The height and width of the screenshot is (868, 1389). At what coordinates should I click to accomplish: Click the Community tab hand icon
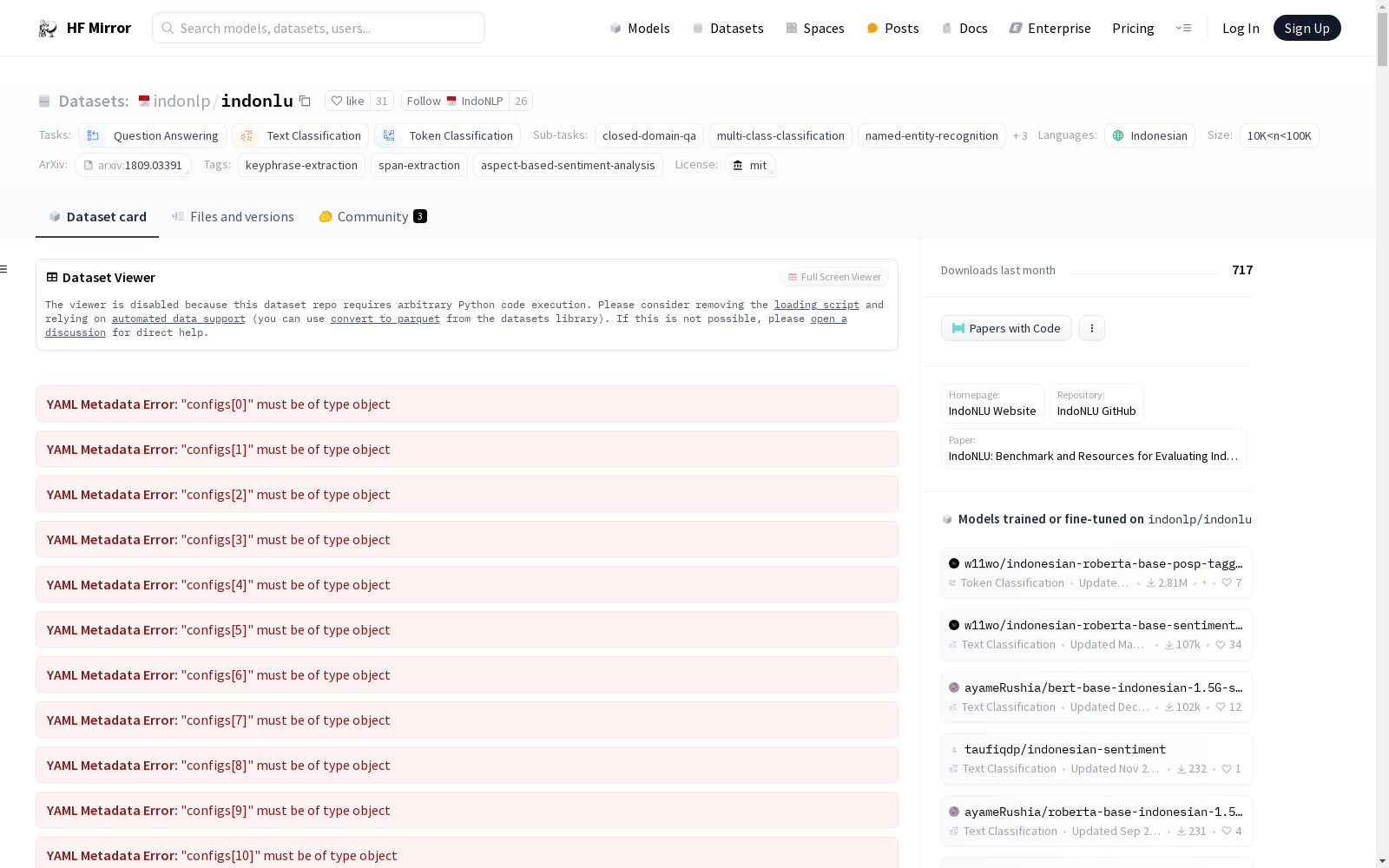pyautogui.click(x=326, y=217)
